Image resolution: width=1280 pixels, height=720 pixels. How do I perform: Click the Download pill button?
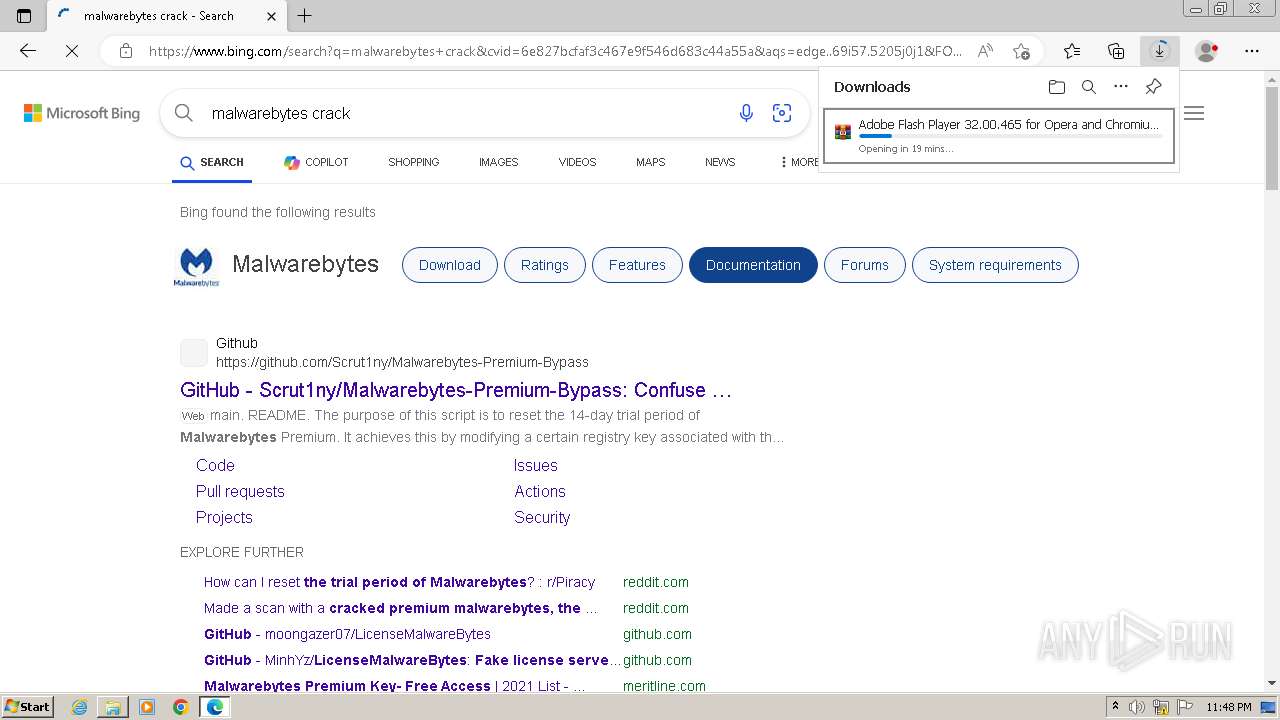[x=450, y=265]
